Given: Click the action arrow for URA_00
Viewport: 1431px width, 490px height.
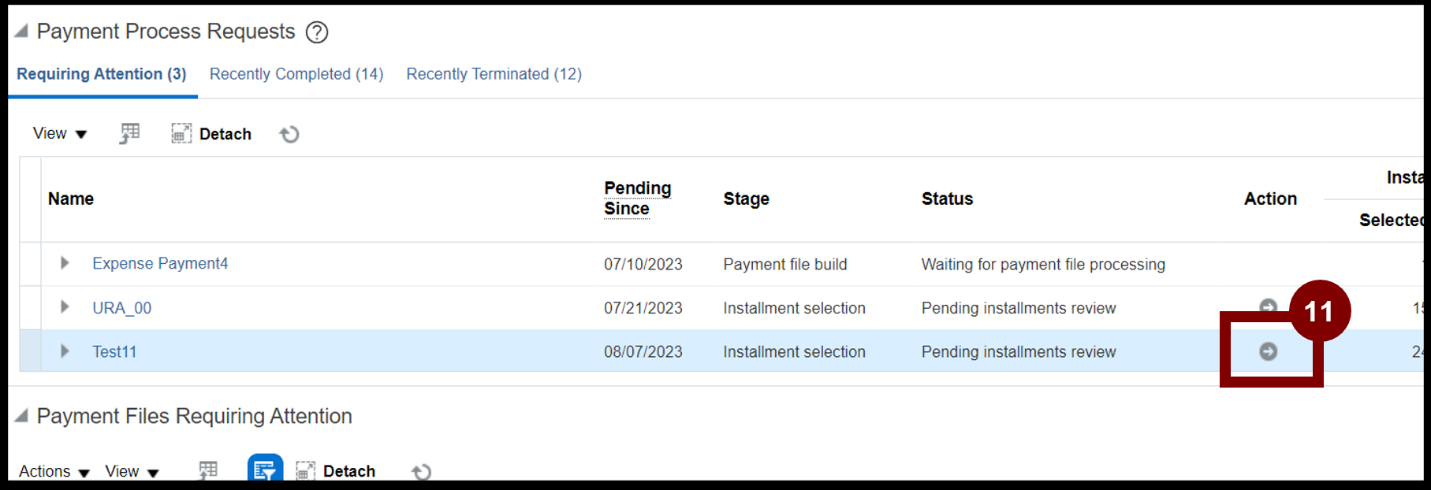Looking at the screenshot, I should [x=1268, y=307].
